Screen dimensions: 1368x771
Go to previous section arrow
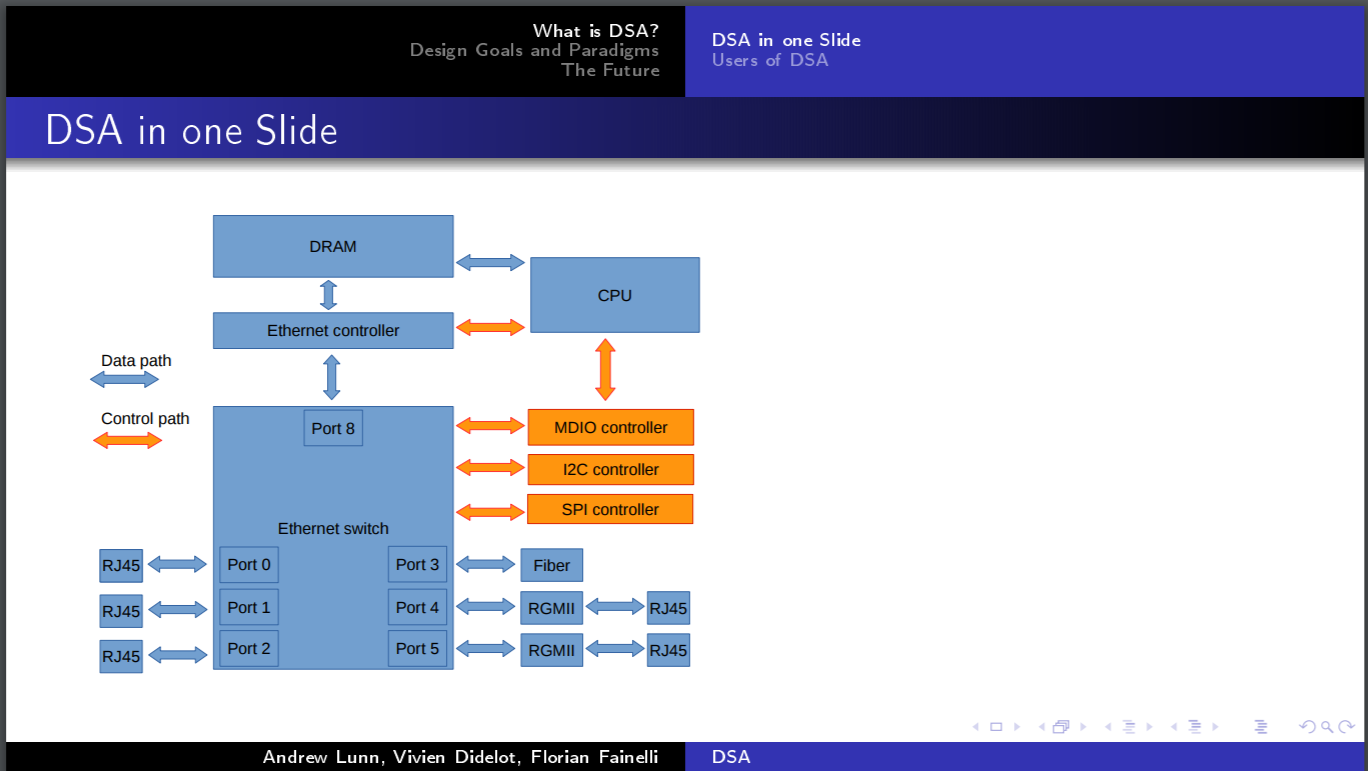click(1174, 727)
